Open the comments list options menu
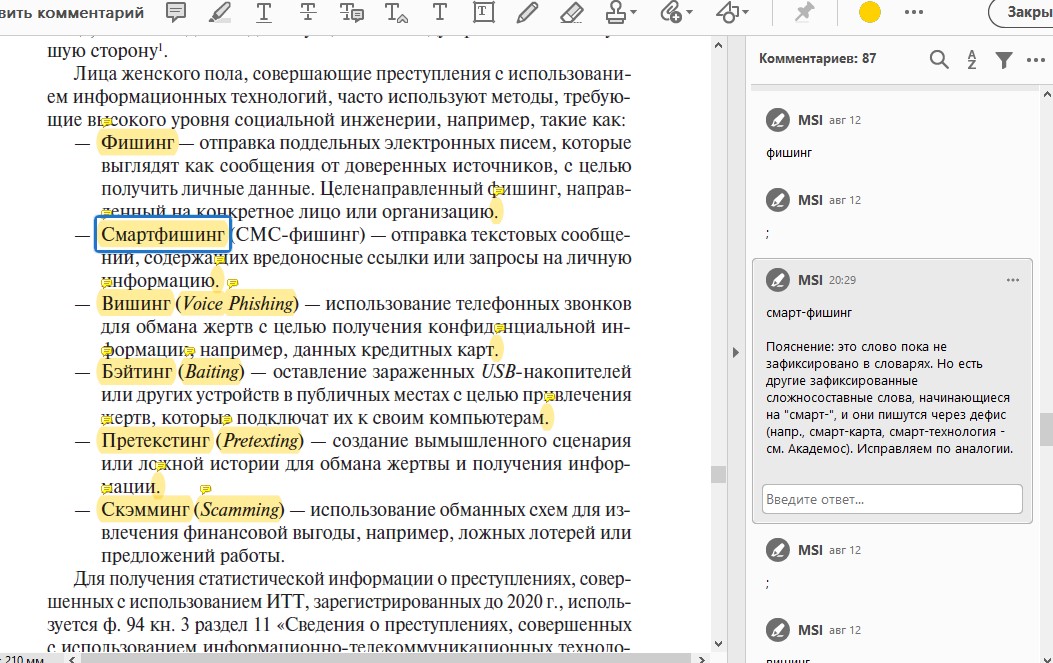This screenshot has width=1053, height=663. tap(1036, 60)
